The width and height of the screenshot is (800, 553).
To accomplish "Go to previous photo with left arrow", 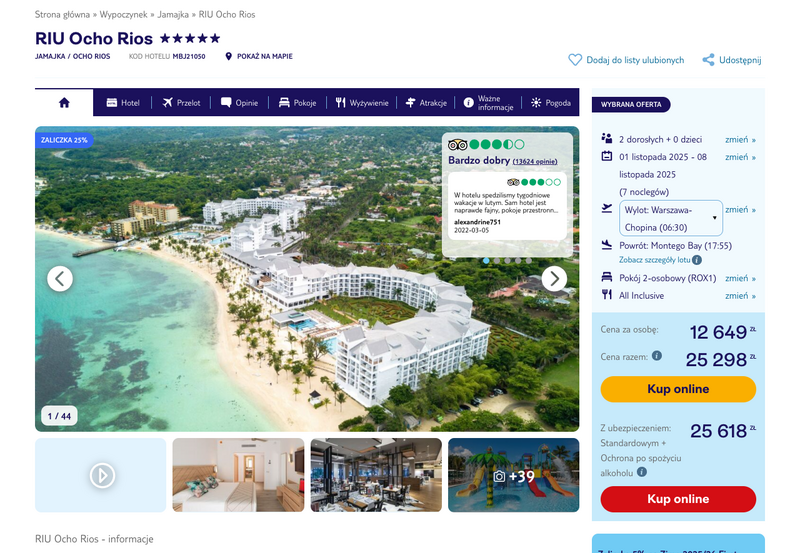I will [60, 279].
